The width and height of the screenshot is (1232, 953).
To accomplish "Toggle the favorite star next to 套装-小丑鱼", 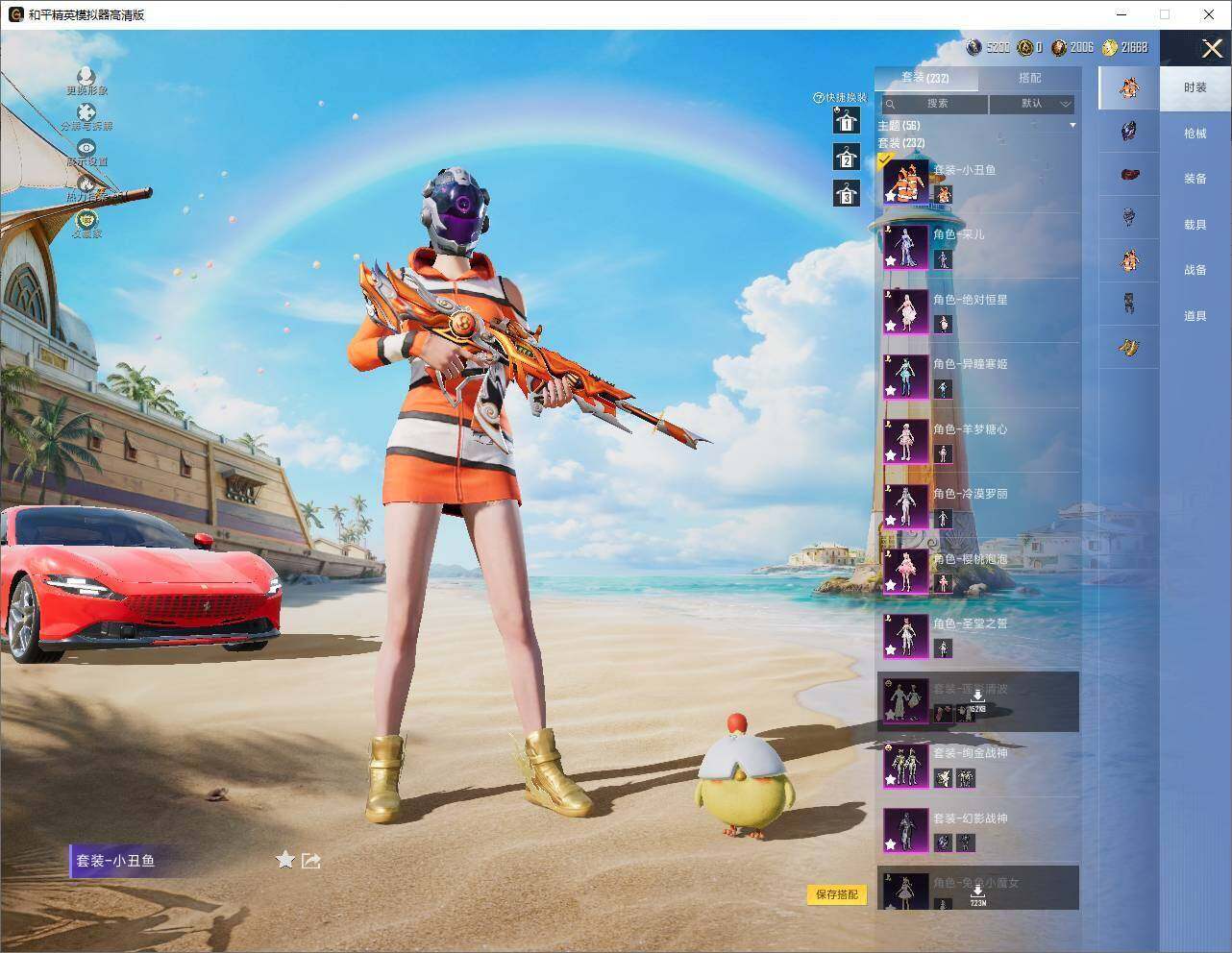I will click(x=284, y=860).
